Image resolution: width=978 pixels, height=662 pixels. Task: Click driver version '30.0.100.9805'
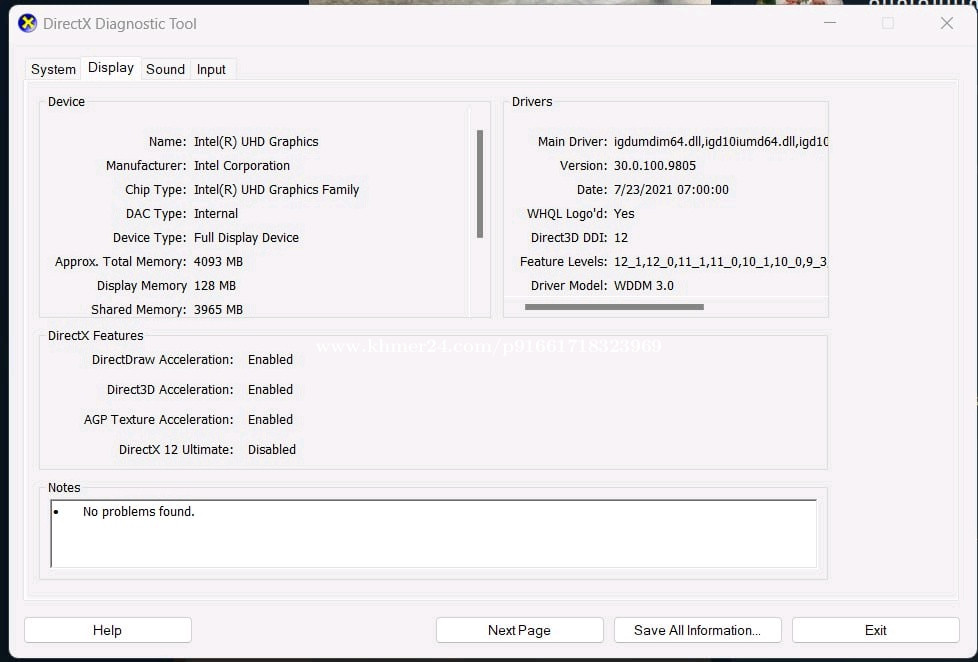tap(655, 165)
